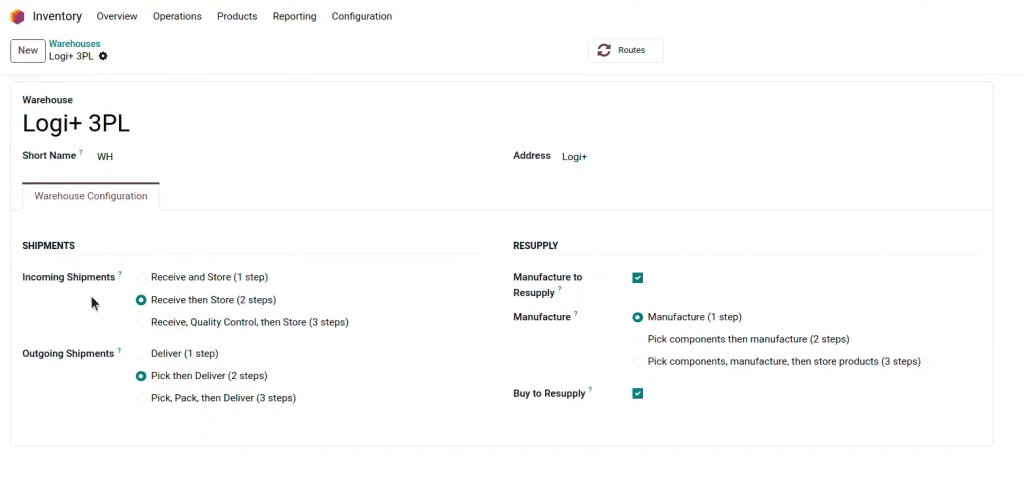This screenshot has width=1024, height=483.
Task: Click the Address field label
Action: [532, 156]
